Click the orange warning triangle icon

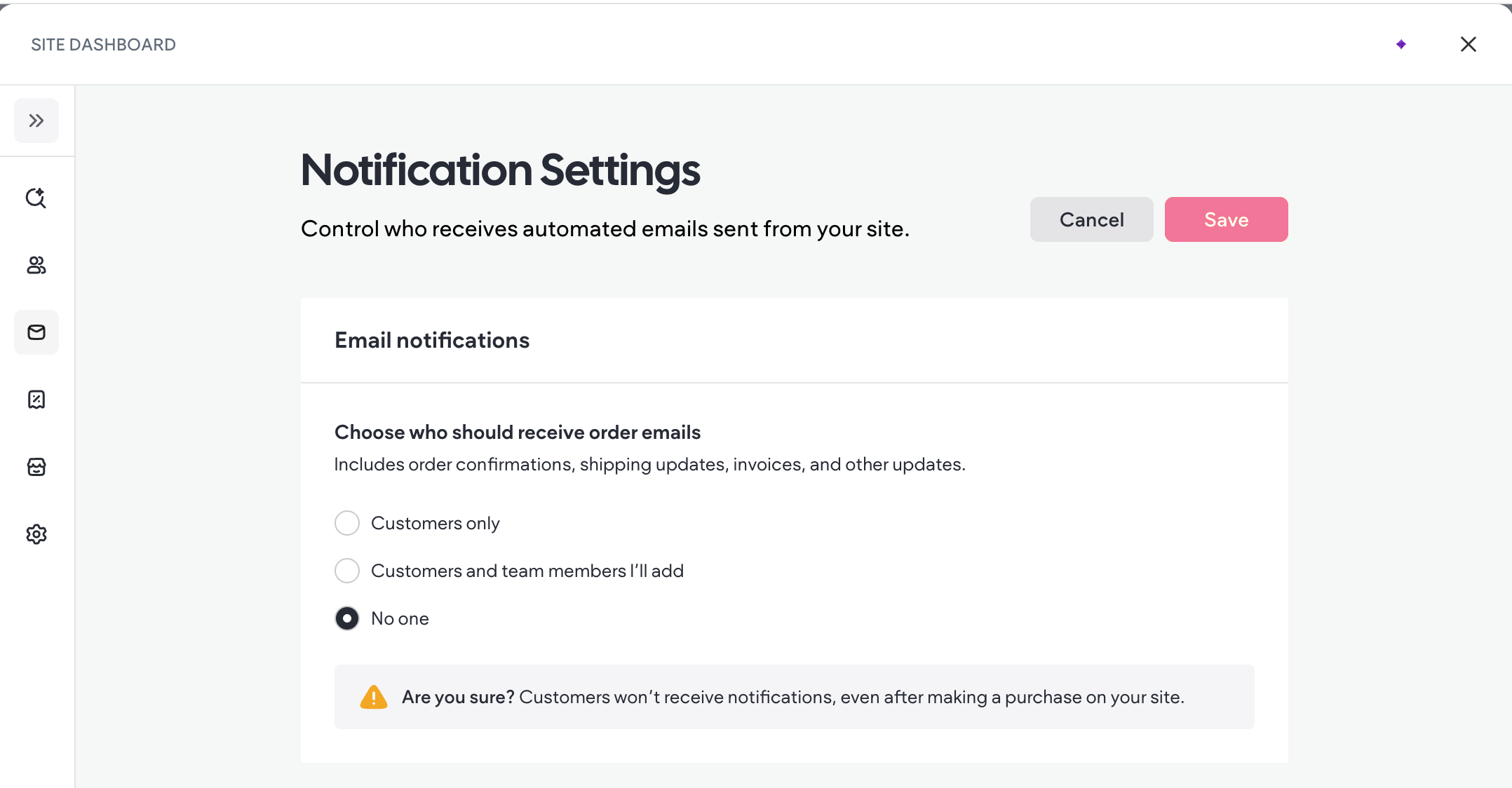(374, 698)
